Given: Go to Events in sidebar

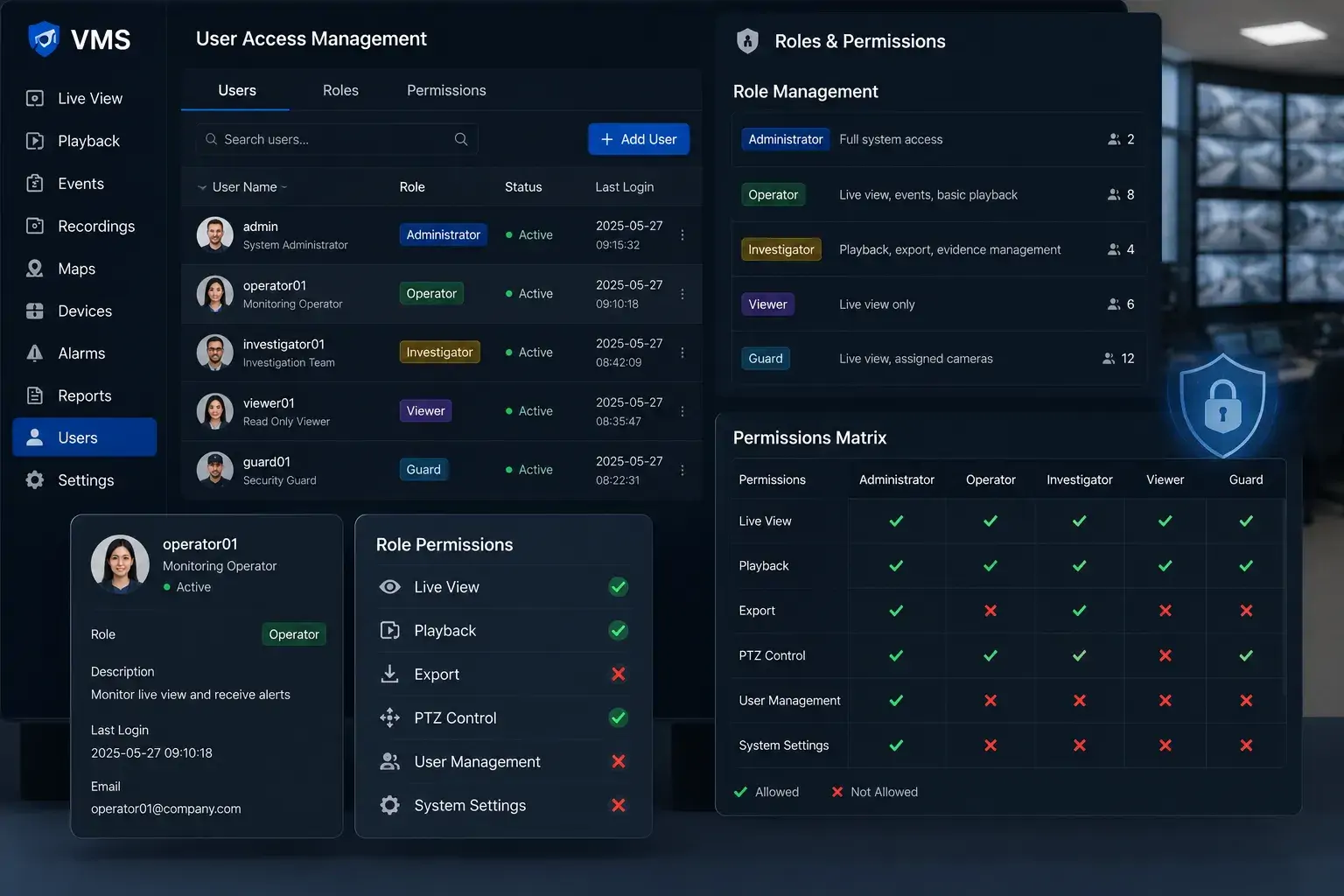Looking at the screenshot, I should coord(84,184).
